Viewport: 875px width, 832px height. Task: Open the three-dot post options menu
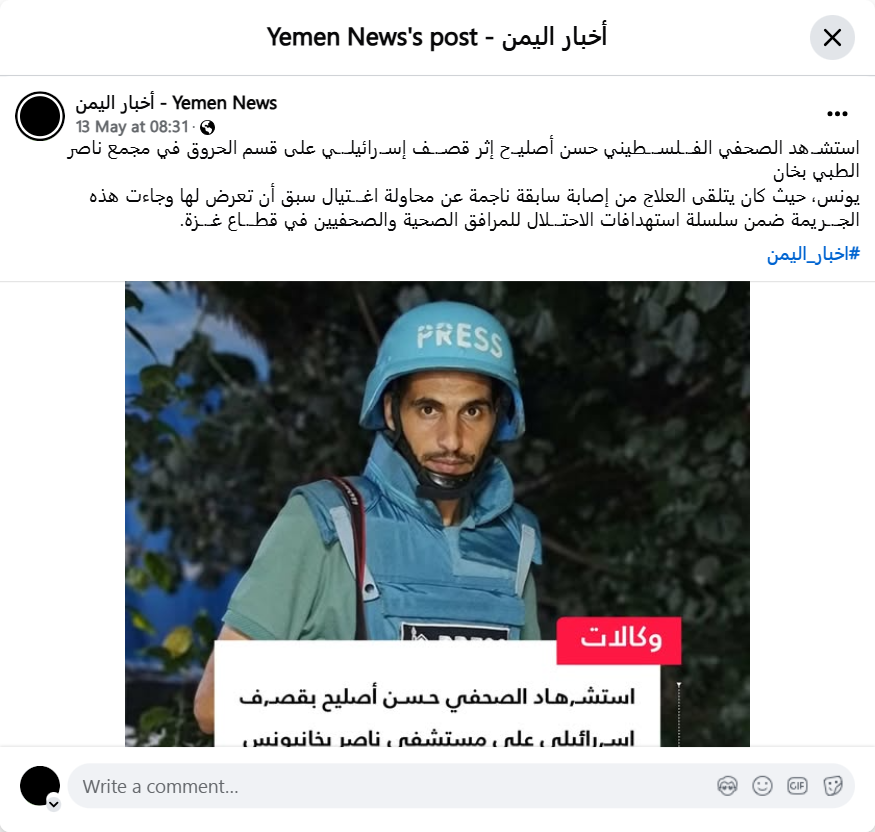pyautogui.click(x=837, y=114)
